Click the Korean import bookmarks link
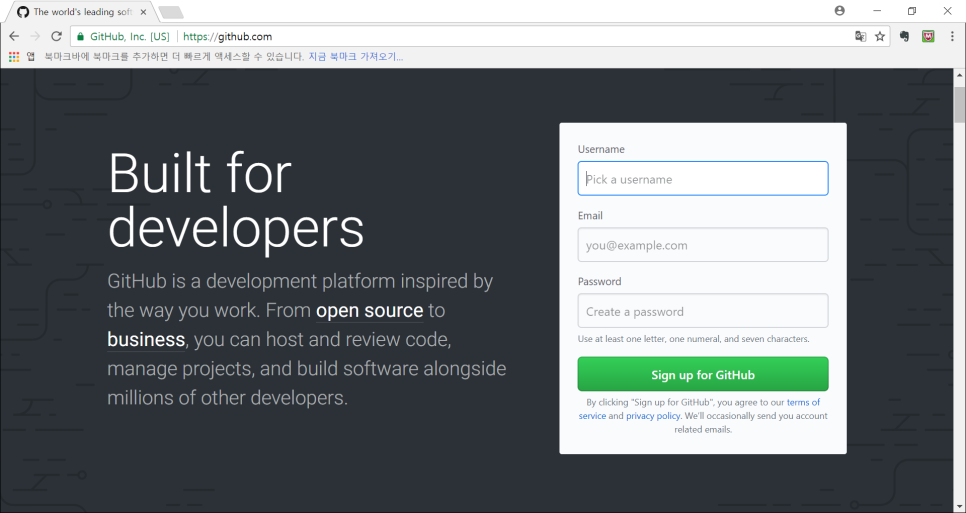The height and width of the screenshot is (513, 966). pos(355,57)
